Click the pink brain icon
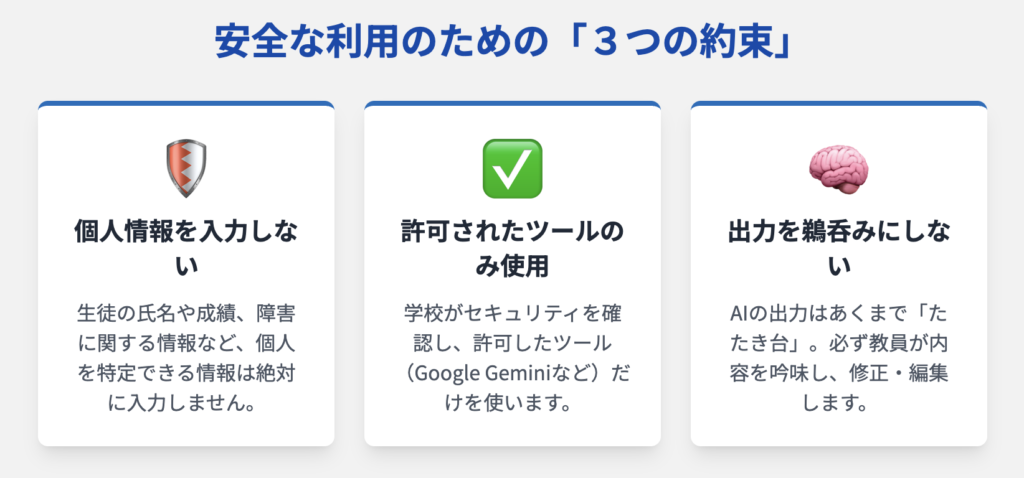1024x478 pixels. point(839,169)
